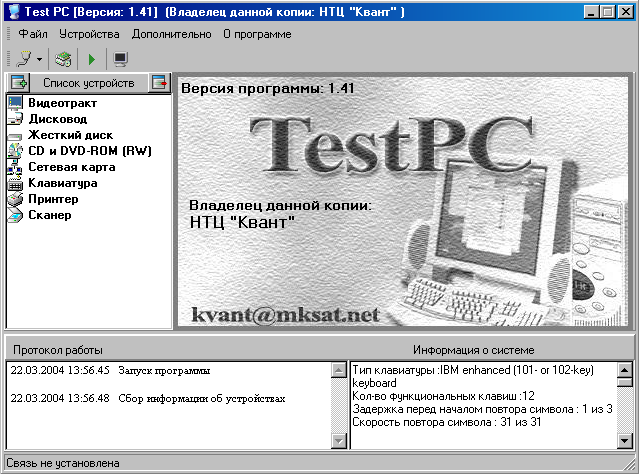Click the Версия программы: 1.41 text
This screenshot has width=639, height=474.
tap(267, 88)
